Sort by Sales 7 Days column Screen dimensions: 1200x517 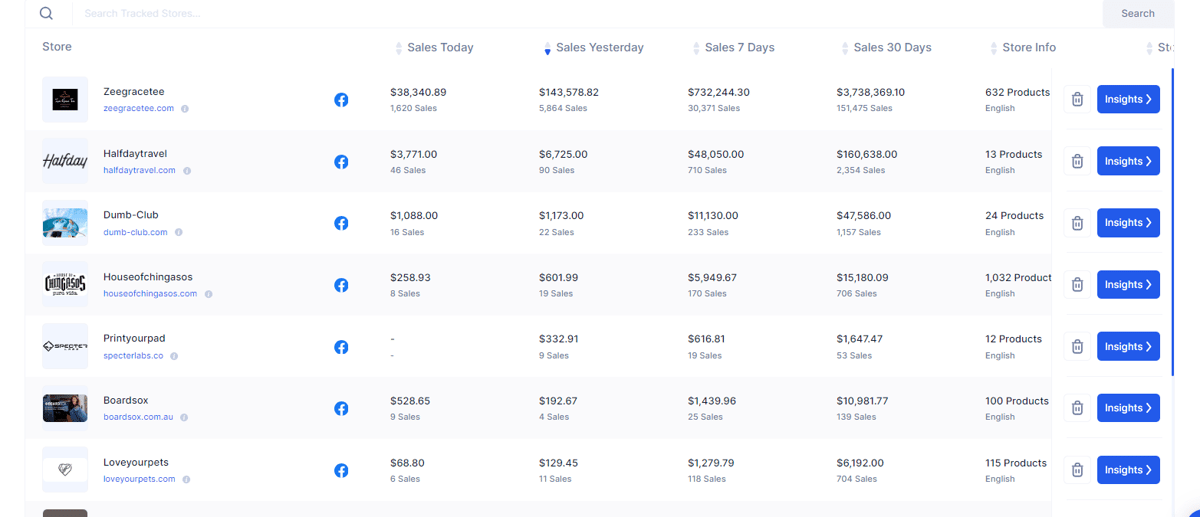(x=733, y=48)
